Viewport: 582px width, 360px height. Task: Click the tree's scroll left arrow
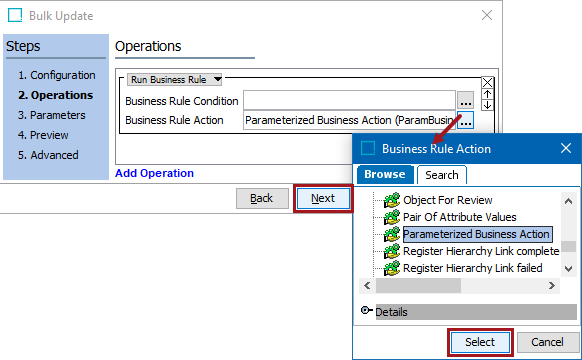[367, 285]
